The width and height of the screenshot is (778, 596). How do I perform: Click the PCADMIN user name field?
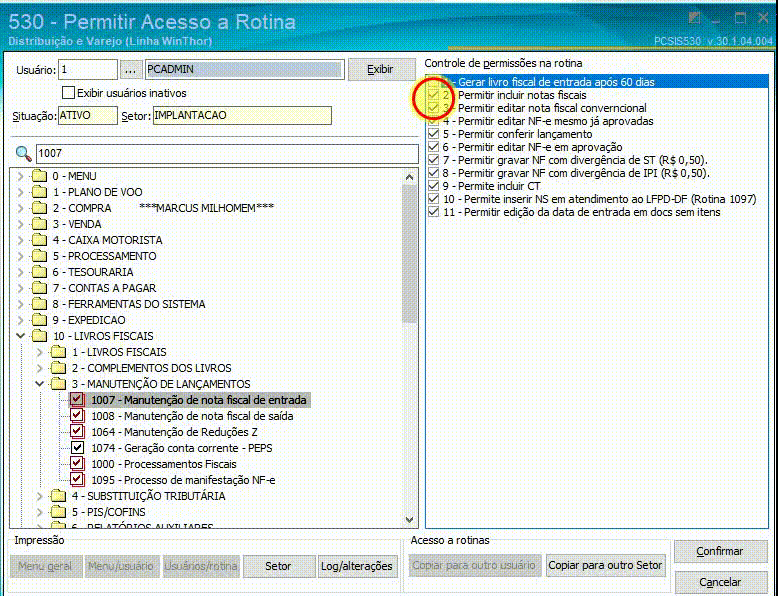(245, 69)
